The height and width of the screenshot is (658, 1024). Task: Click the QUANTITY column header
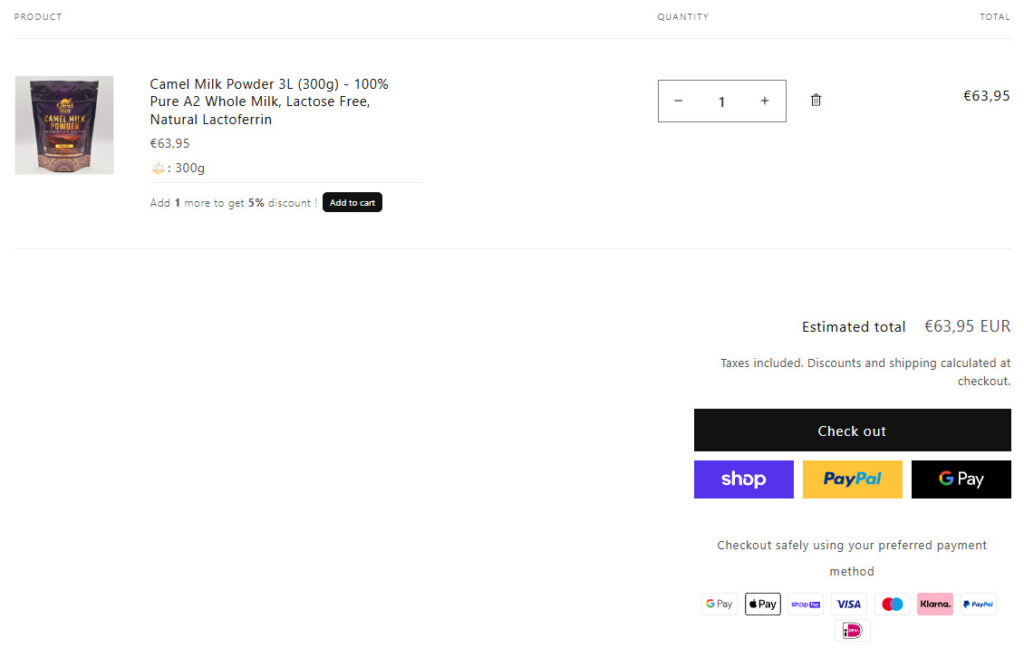pyautogui.click(x=683, y=16)
